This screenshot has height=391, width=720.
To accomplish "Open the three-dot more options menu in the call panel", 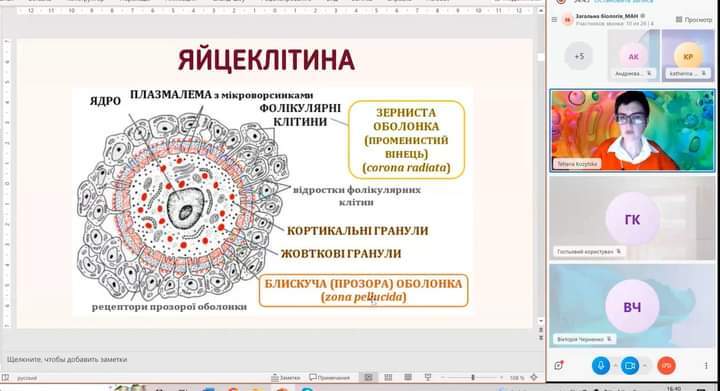I will [706, 365].
